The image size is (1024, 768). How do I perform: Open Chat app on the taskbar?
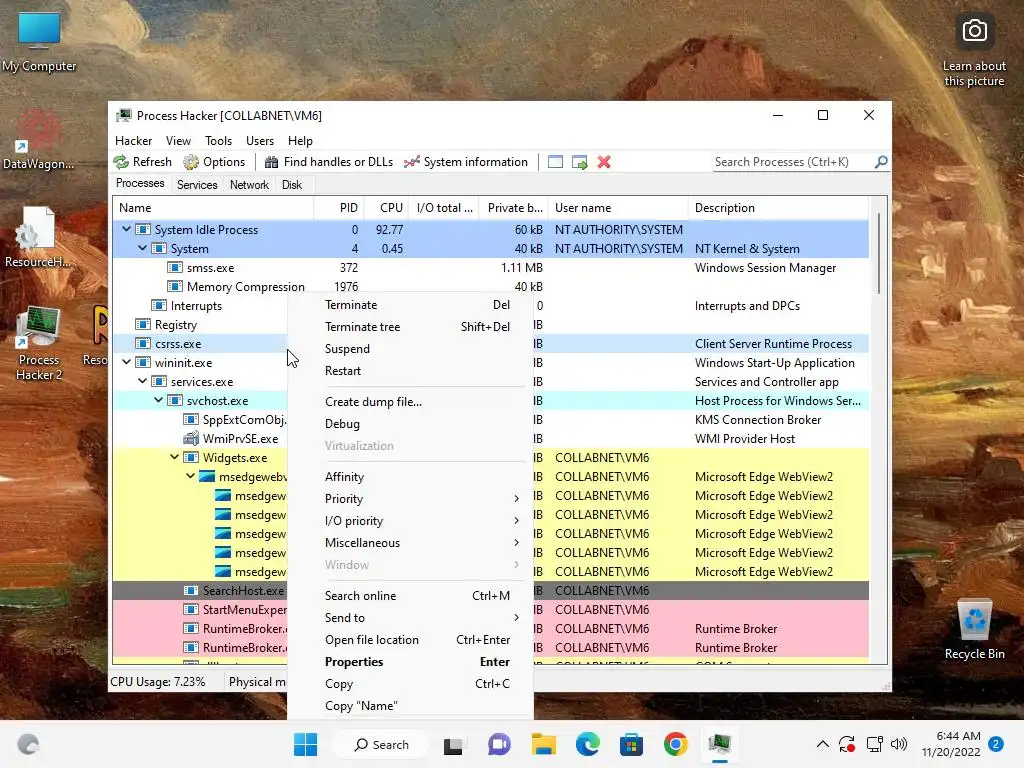[499, 744]
